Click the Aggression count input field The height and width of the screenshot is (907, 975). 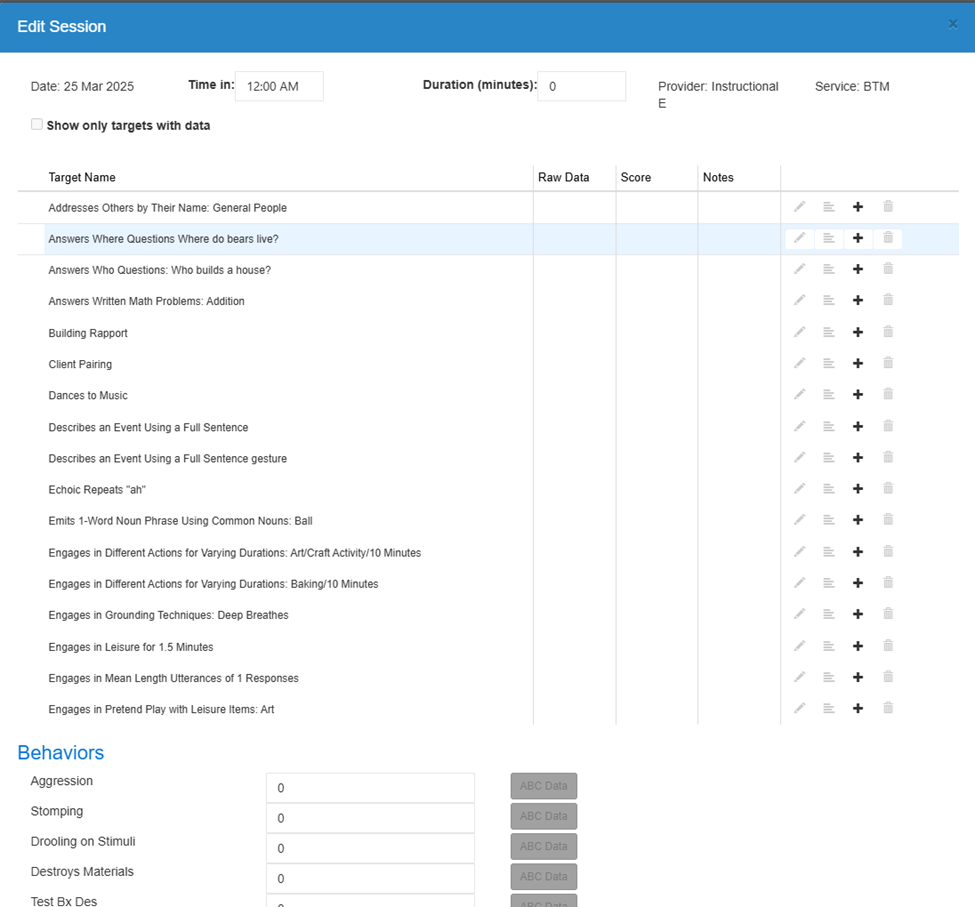click(371, 788)
